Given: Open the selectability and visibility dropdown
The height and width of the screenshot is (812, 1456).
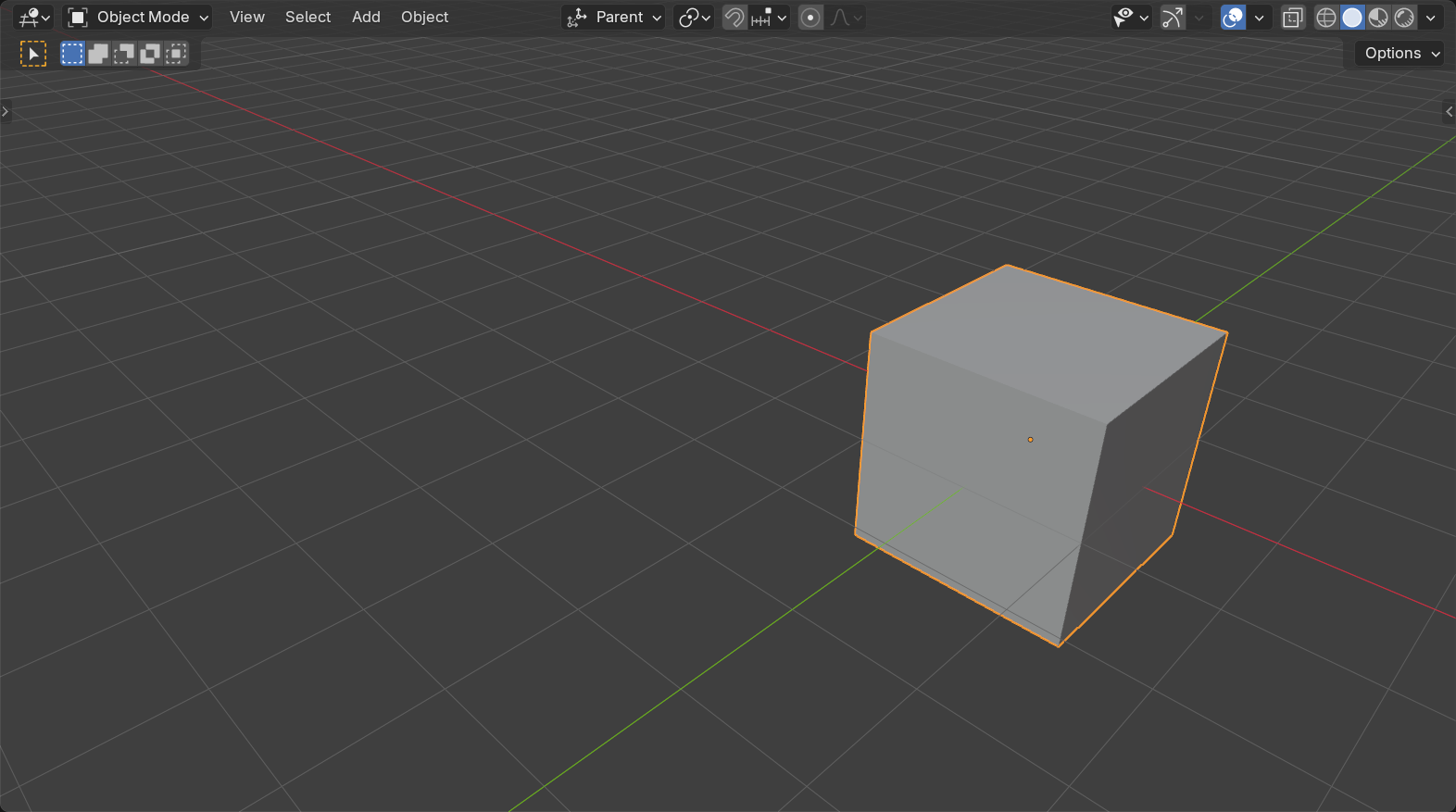Looking at the screenshot, I should (x=1131, y=17).
